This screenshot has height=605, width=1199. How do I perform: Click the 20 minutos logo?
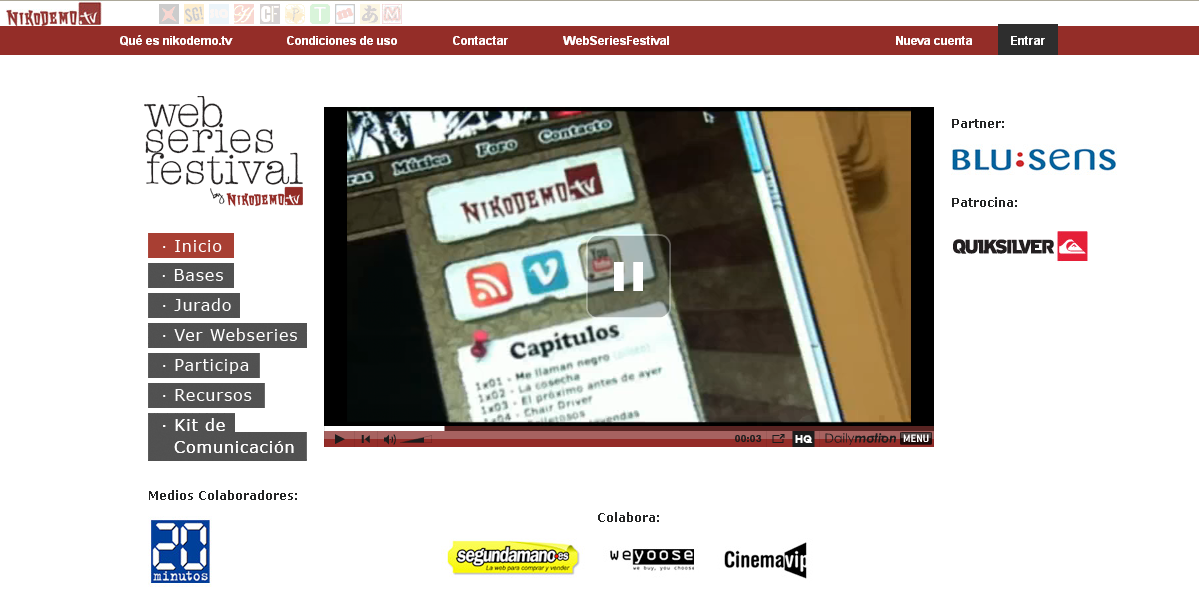180,551
